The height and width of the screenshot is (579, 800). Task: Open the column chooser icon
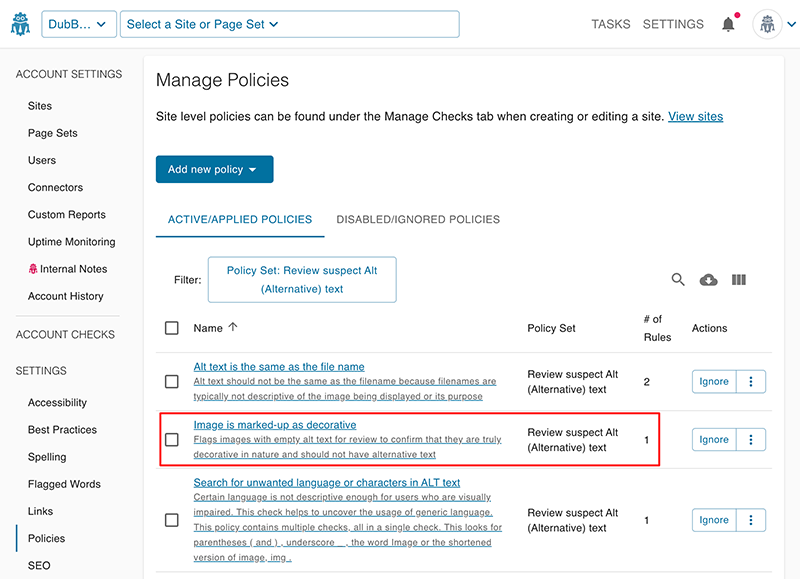pyautogui.click(x=739, y=280)
